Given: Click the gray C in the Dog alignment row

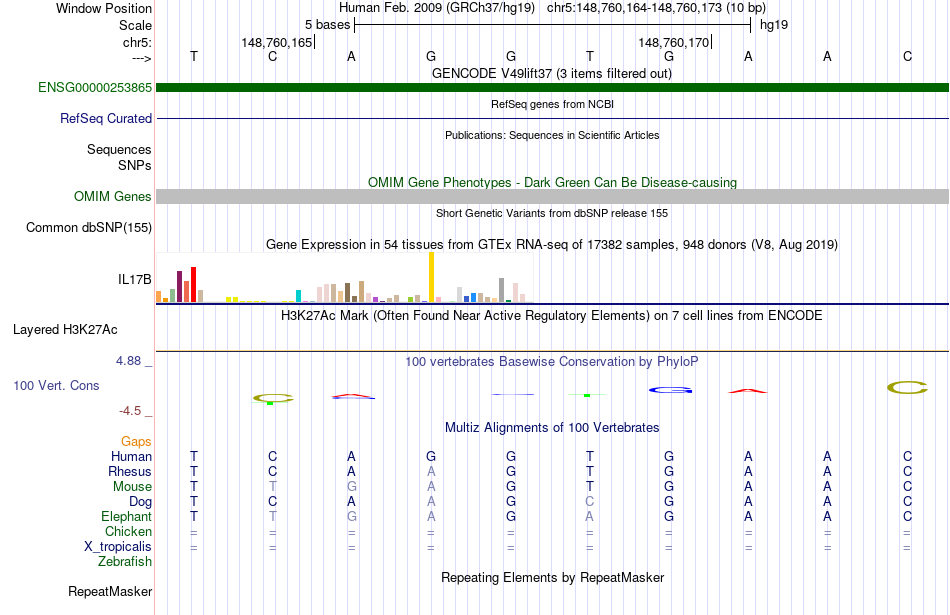Looking at the screenshot, I should tap(590, 502).
